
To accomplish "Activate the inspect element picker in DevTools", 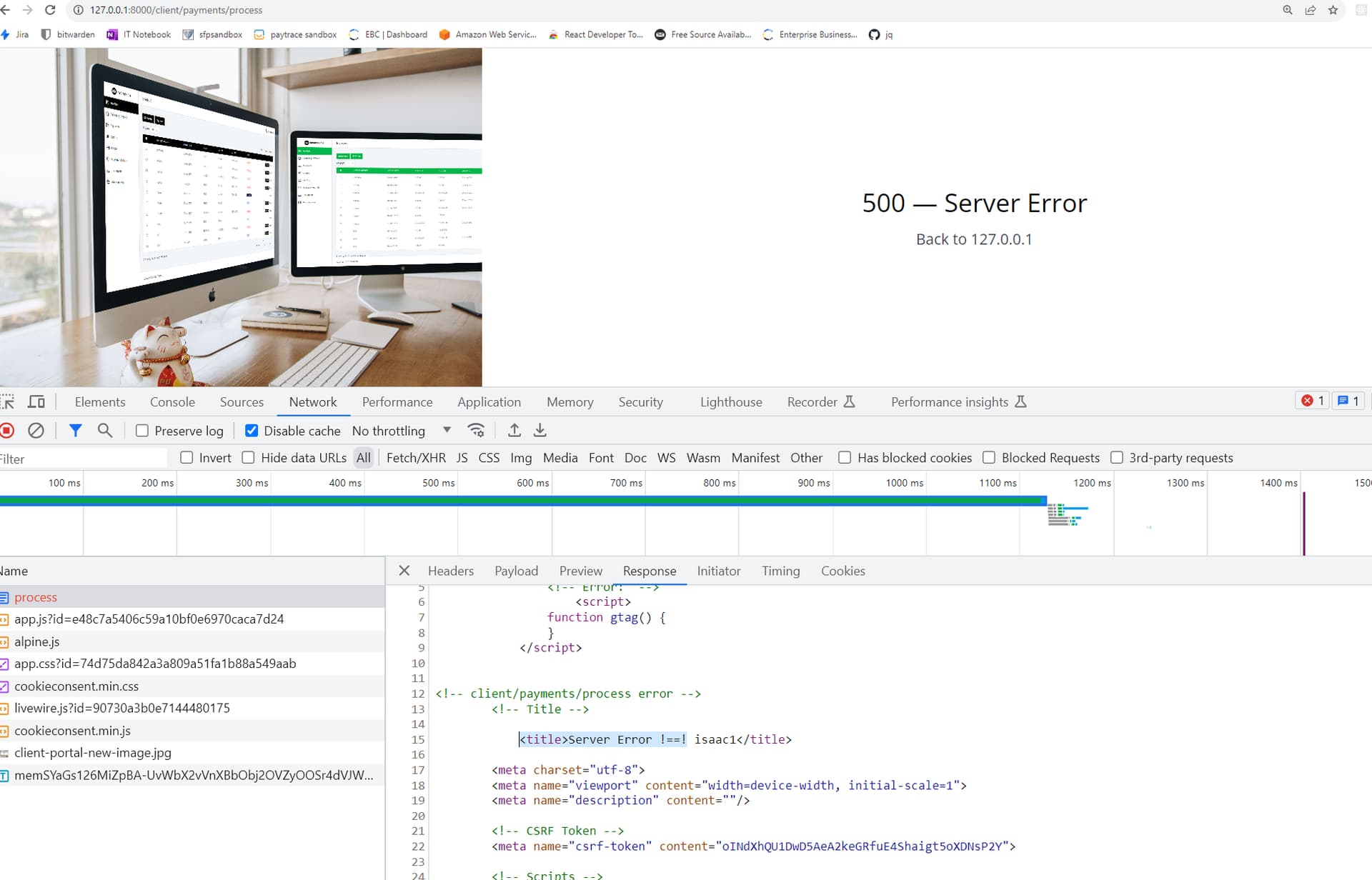I will (x=8, y=402).
